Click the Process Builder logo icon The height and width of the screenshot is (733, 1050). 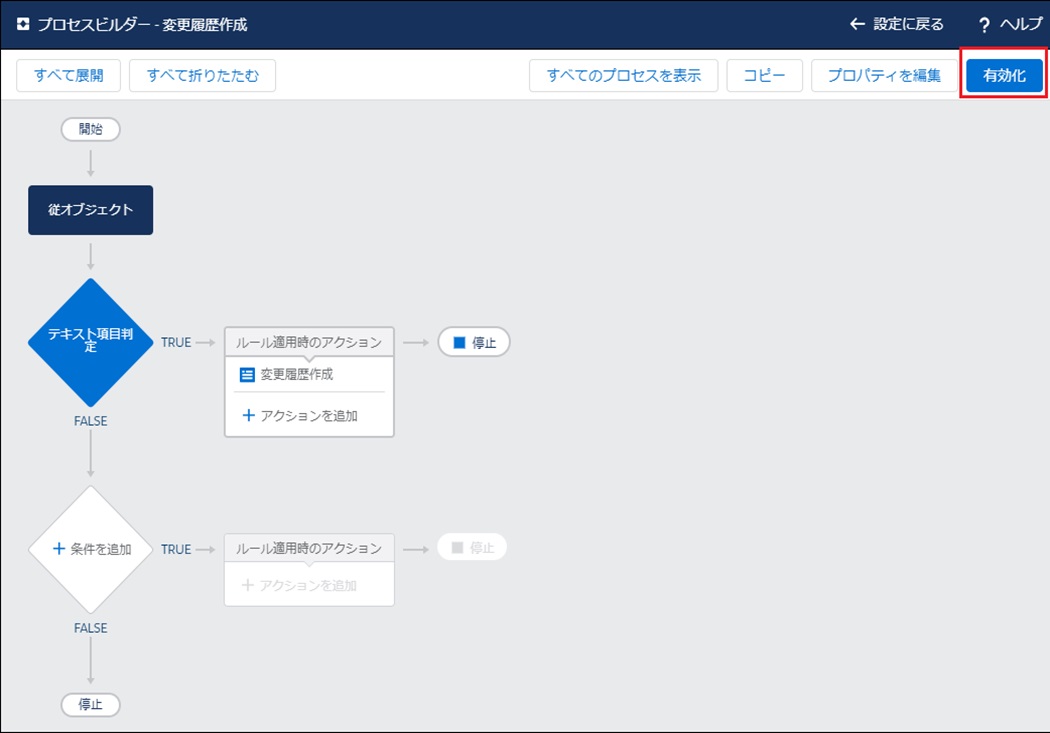[x=23, y=24]
